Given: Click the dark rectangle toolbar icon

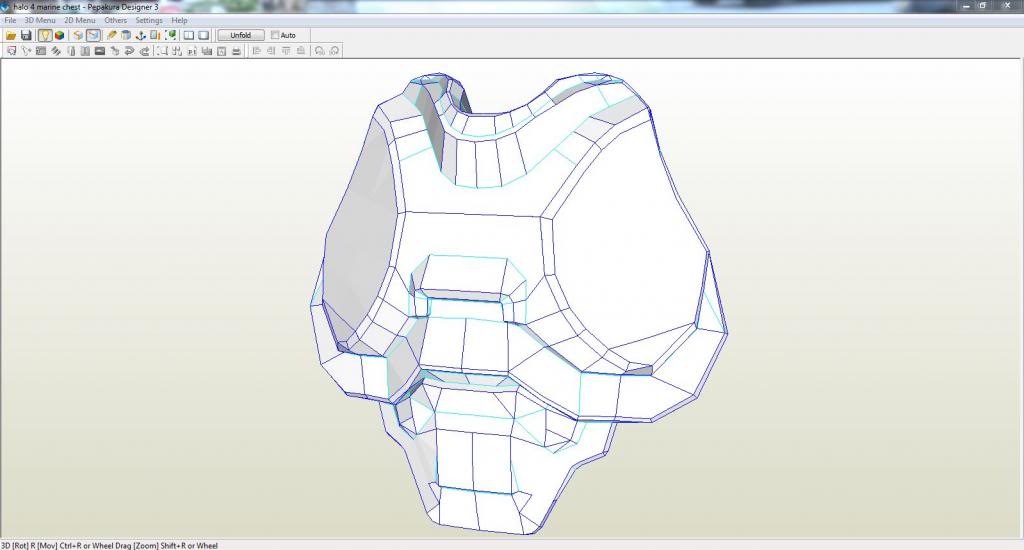Looking at the screenshot, I should pyautogui.click(x=100, y=50).
